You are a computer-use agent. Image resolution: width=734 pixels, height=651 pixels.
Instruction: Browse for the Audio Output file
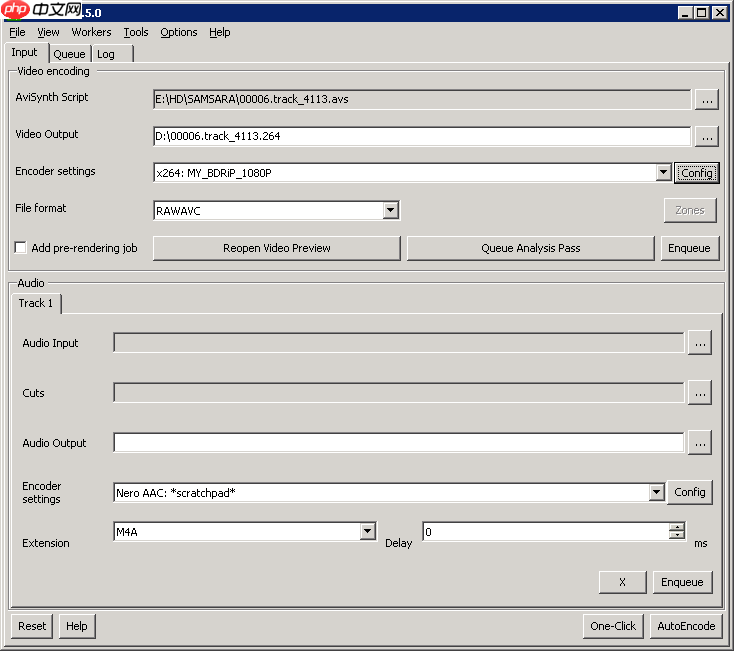699,442
